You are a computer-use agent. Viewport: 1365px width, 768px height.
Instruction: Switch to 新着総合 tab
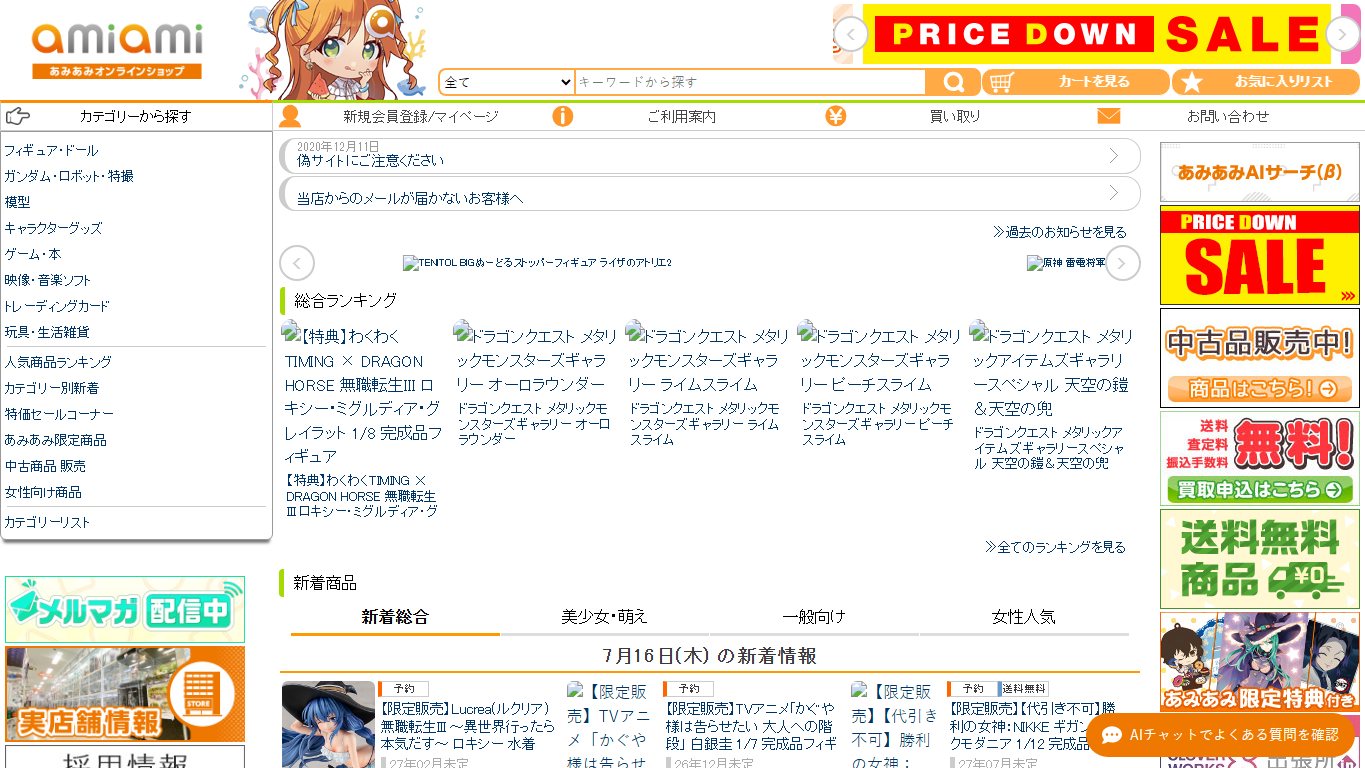tap(395, 617)
